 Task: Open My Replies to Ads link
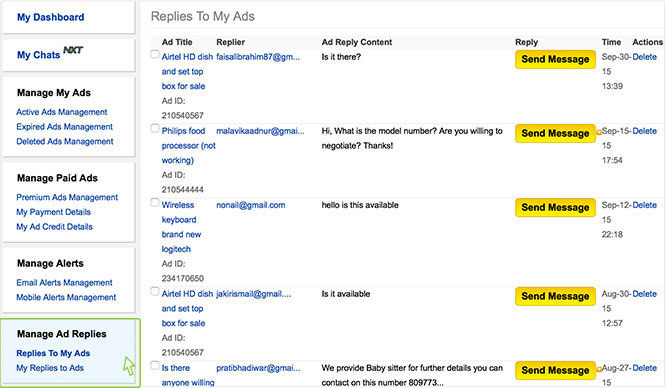[50, 368]
